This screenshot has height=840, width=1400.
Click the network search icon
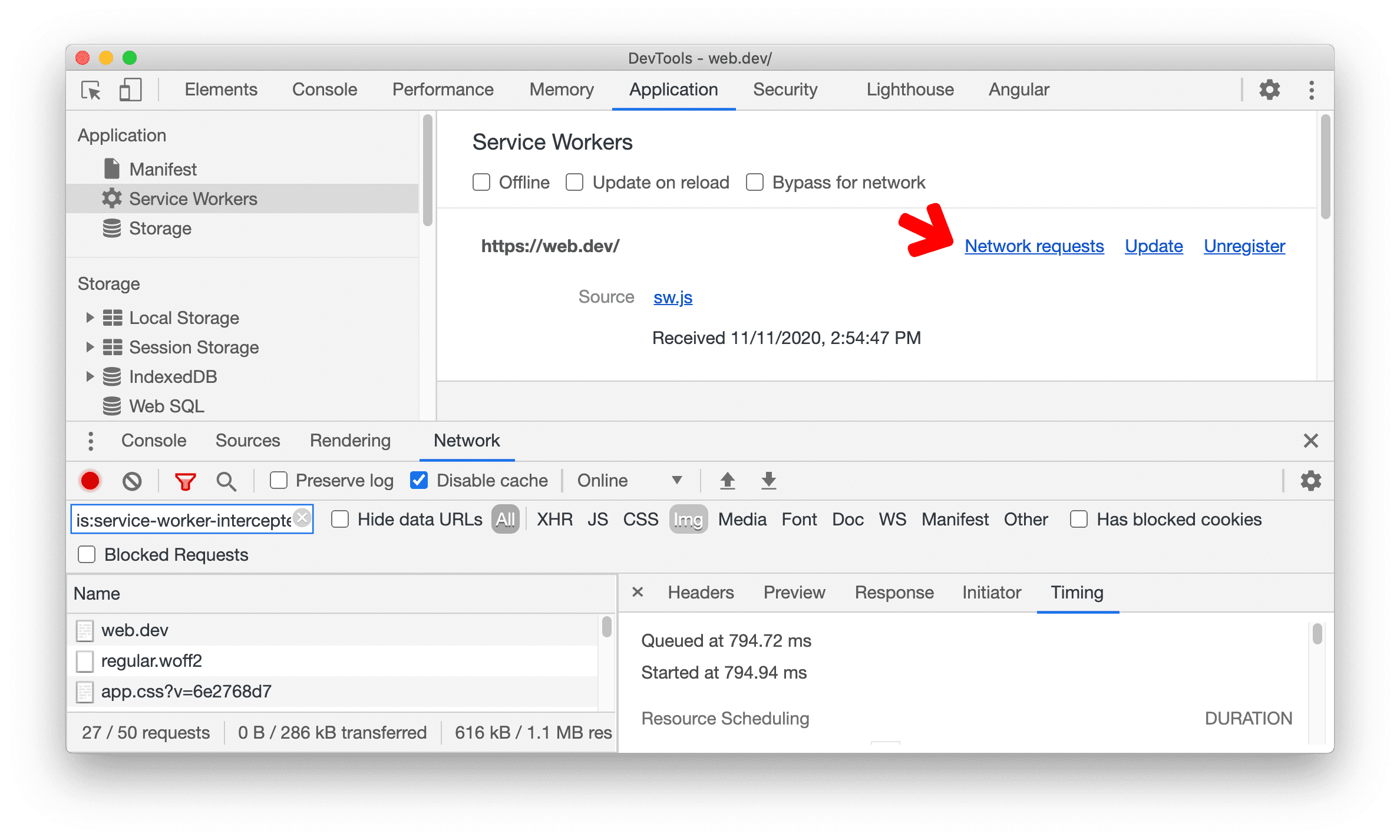225,480
